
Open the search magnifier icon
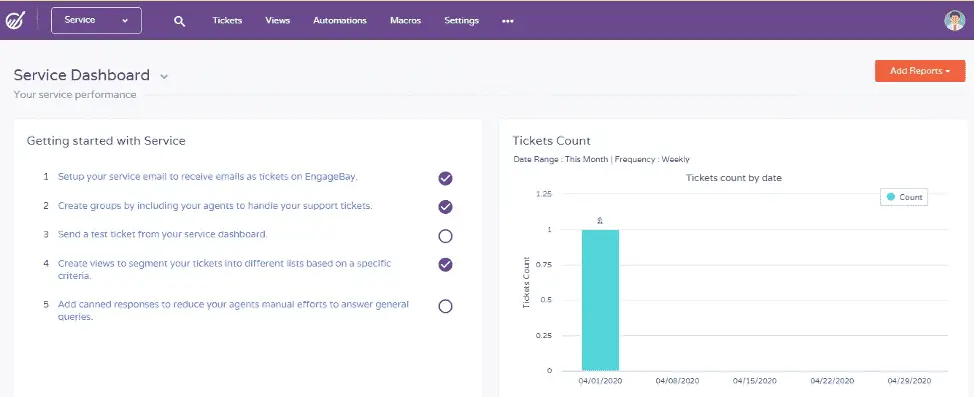pyautogui.click(x=180, y=21)
